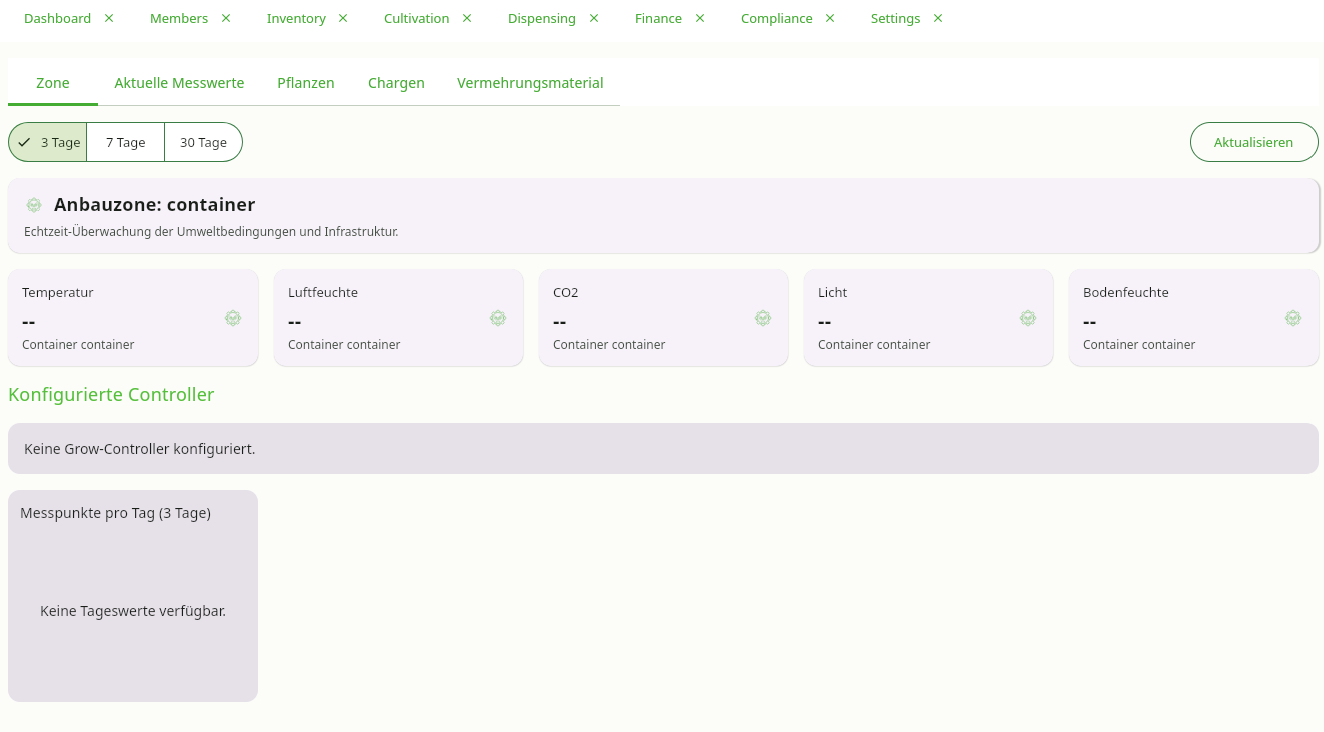Open the Vermehrungsmaterial tab
Viewport: 1324px width, 732px height.
[x=530, y=83]
